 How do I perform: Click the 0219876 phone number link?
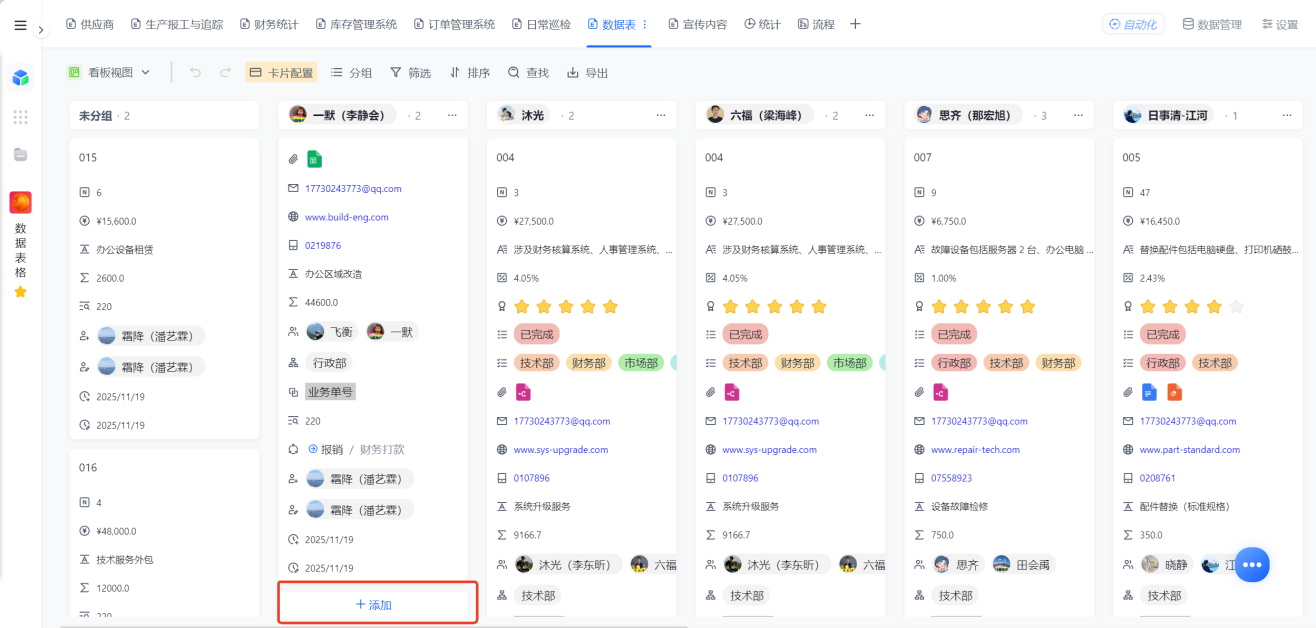tap(323, 245)
